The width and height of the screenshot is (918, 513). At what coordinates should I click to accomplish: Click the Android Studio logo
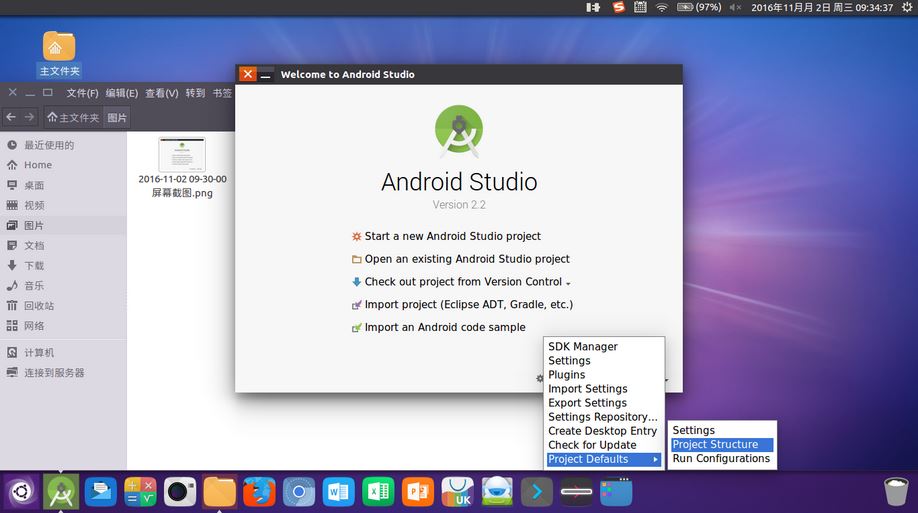459,131
